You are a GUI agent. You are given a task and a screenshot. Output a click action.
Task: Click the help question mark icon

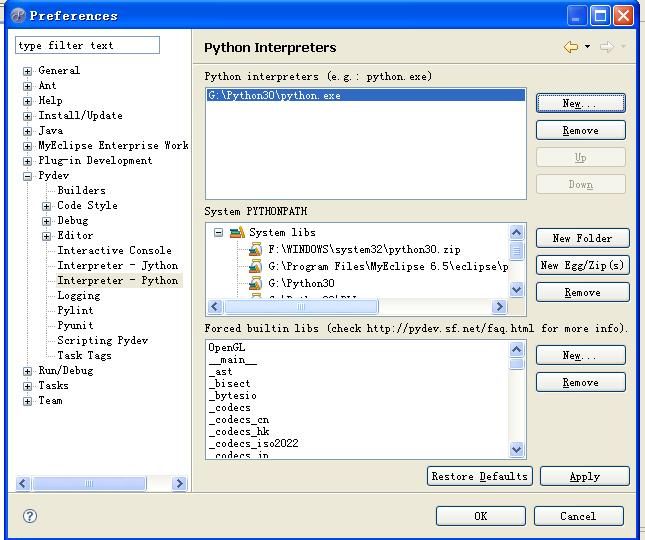(x=30, y=516)
